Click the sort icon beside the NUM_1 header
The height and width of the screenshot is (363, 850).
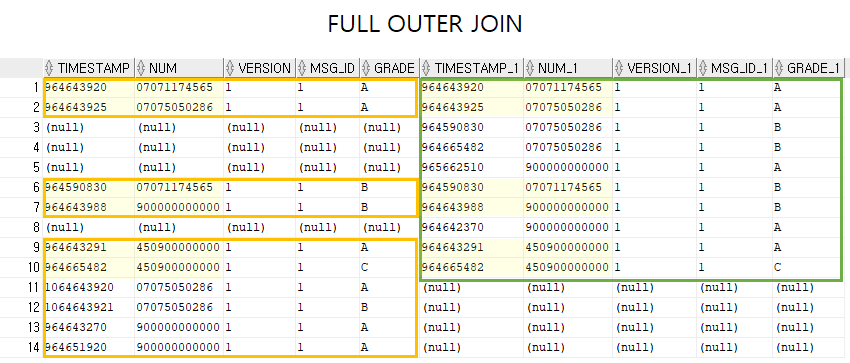pyautogui.click(x=530, y=68)
